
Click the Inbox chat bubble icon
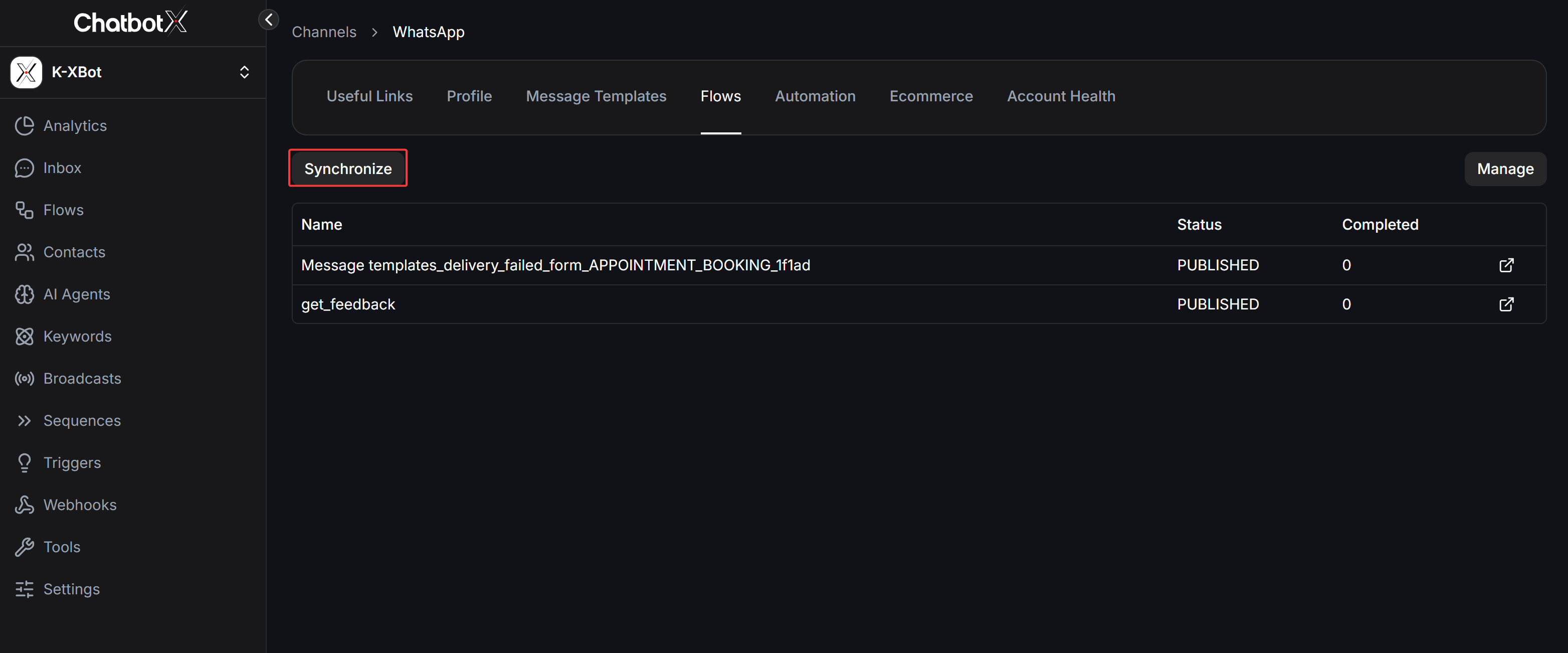pyautogui.click(x=25, y=168)
